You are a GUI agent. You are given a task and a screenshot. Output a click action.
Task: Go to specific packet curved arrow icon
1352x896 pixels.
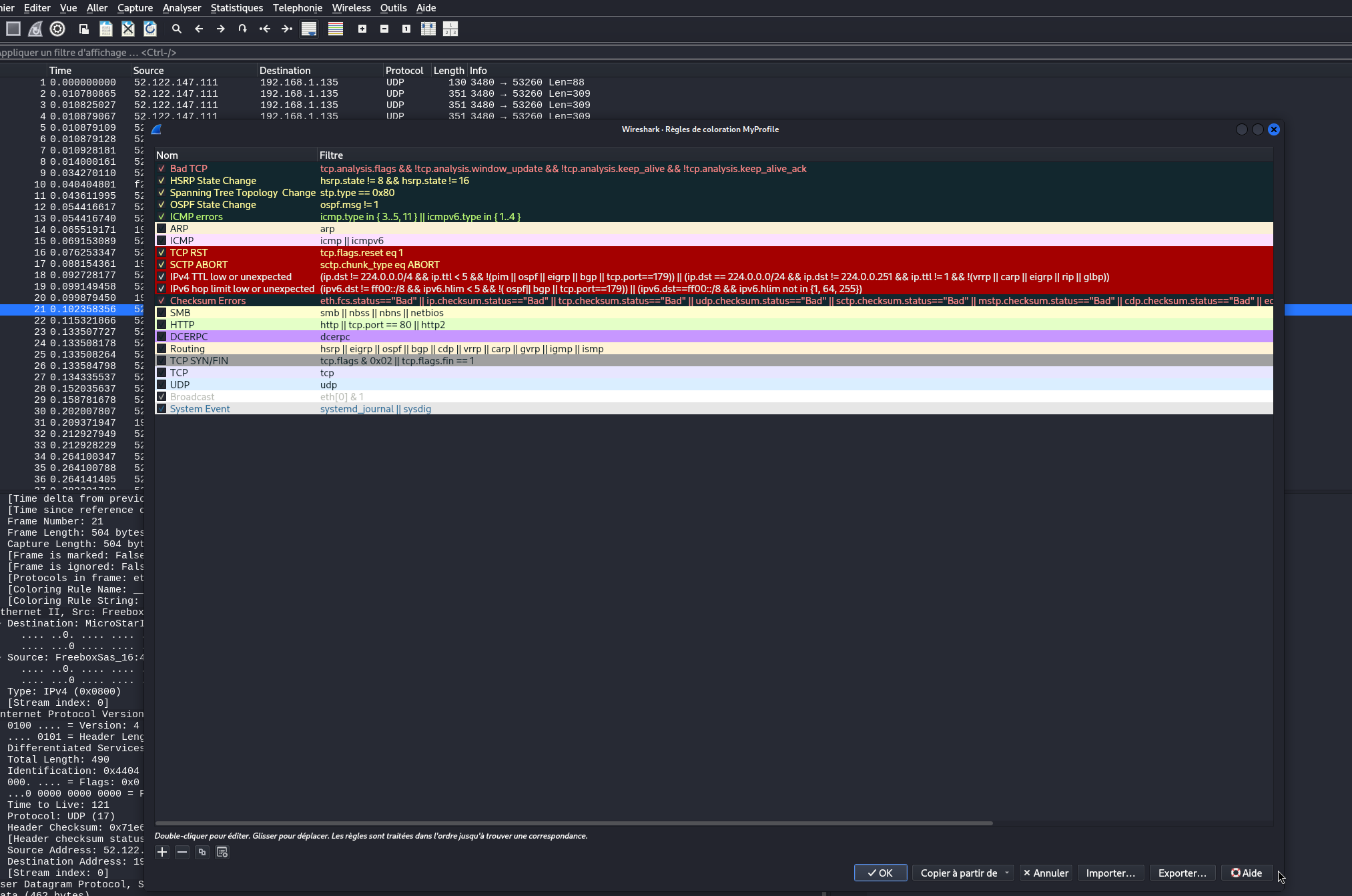243,29
